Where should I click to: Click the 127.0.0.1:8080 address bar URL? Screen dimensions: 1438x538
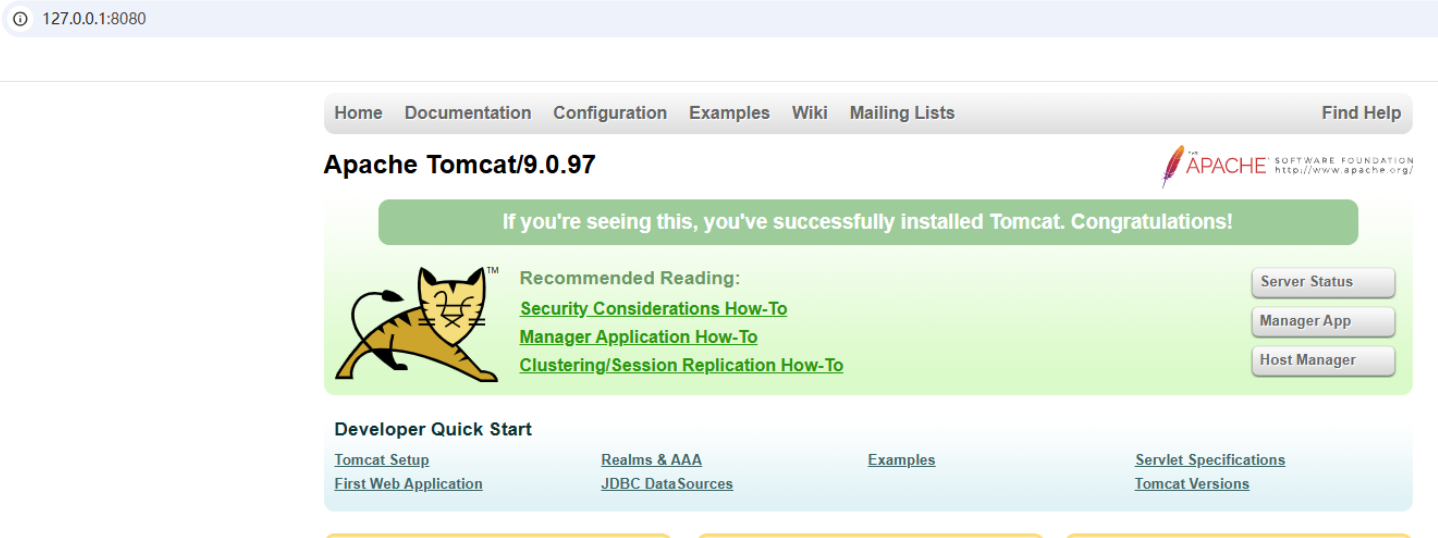(x=94, y=19)
